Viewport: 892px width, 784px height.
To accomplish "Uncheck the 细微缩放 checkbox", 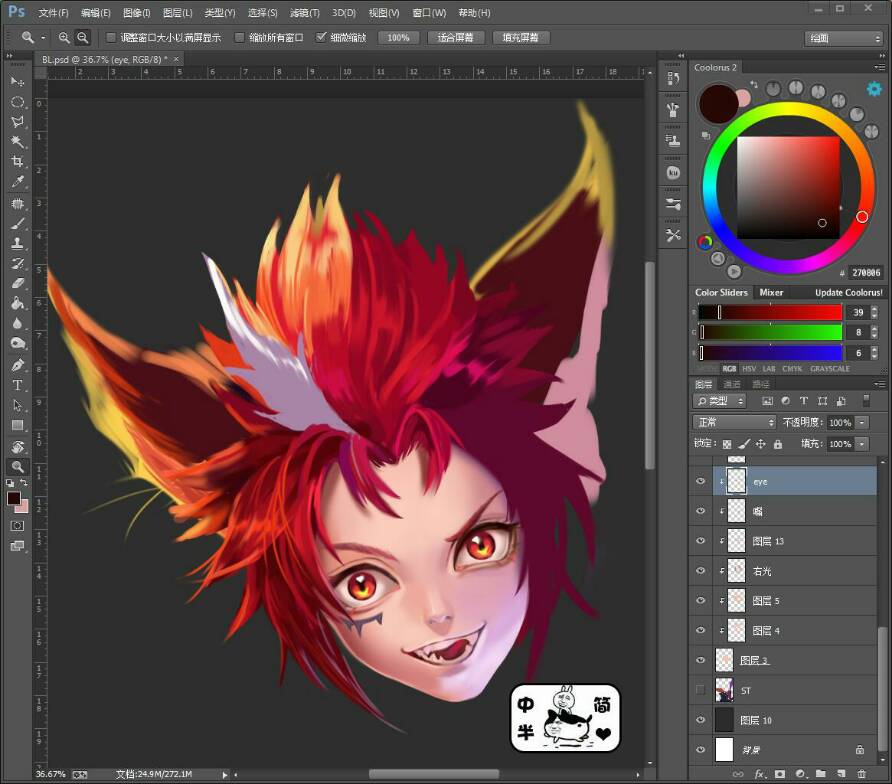I will pos(321,38).
